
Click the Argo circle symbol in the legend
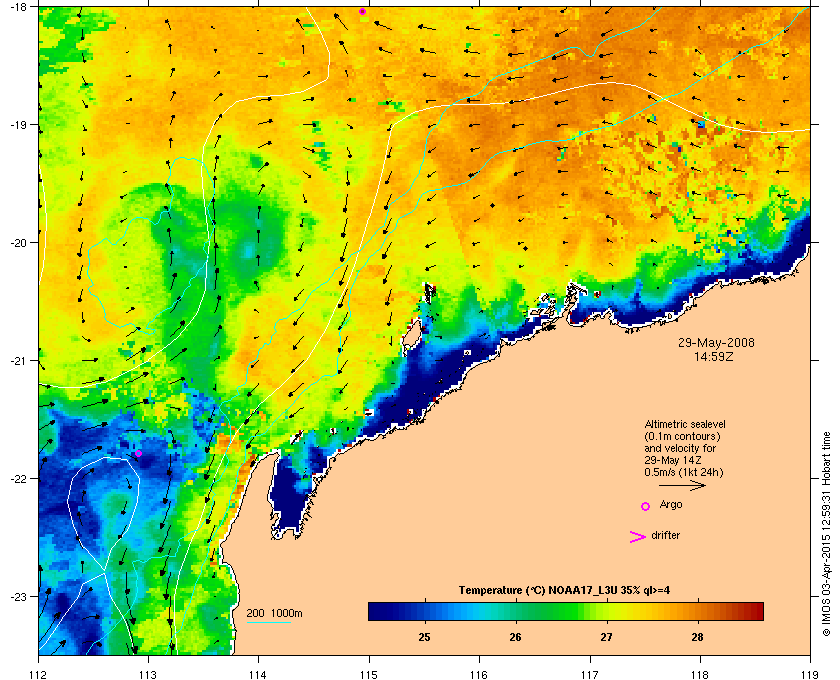[646, 506]
